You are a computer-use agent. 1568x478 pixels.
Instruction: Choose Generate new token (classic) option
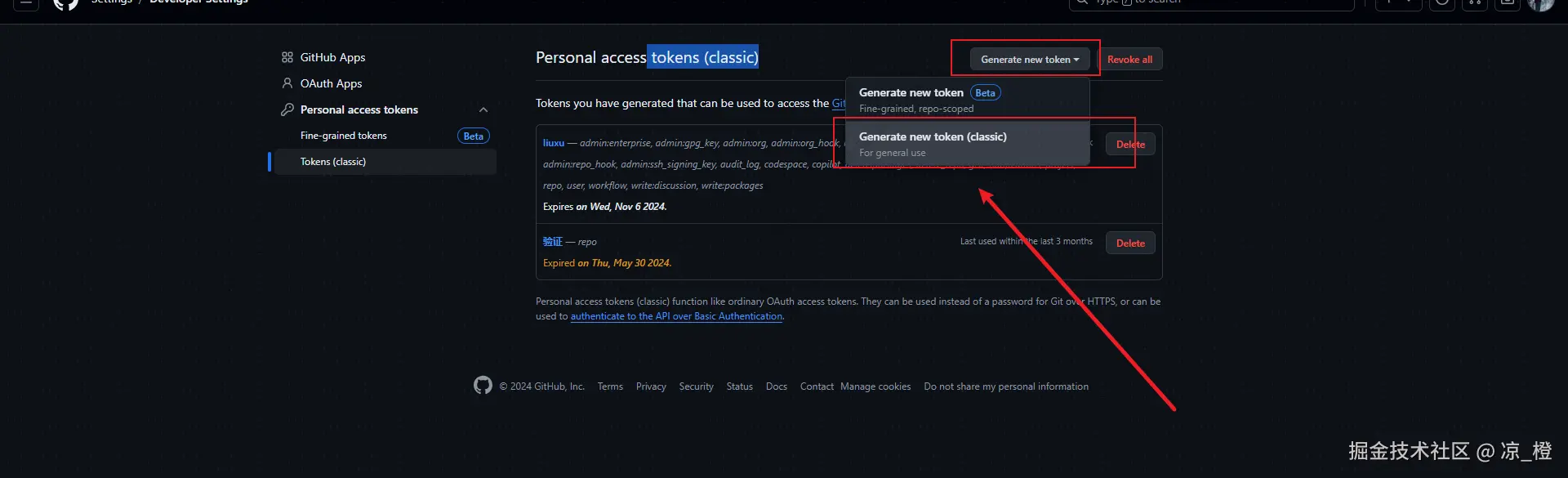point(967,144)
